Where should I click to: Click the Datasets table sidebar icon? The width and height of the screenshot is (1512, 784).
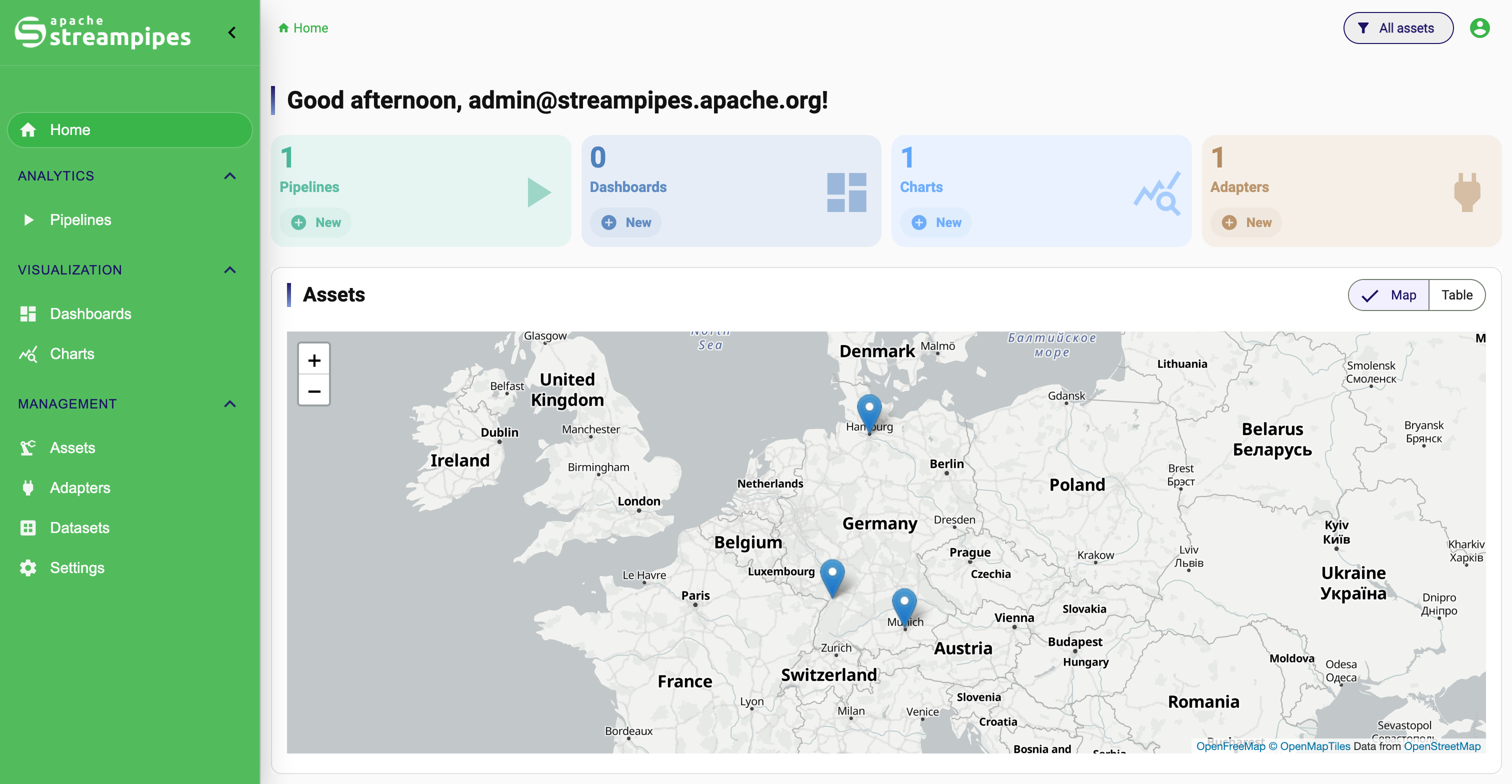tap(28, 527)
